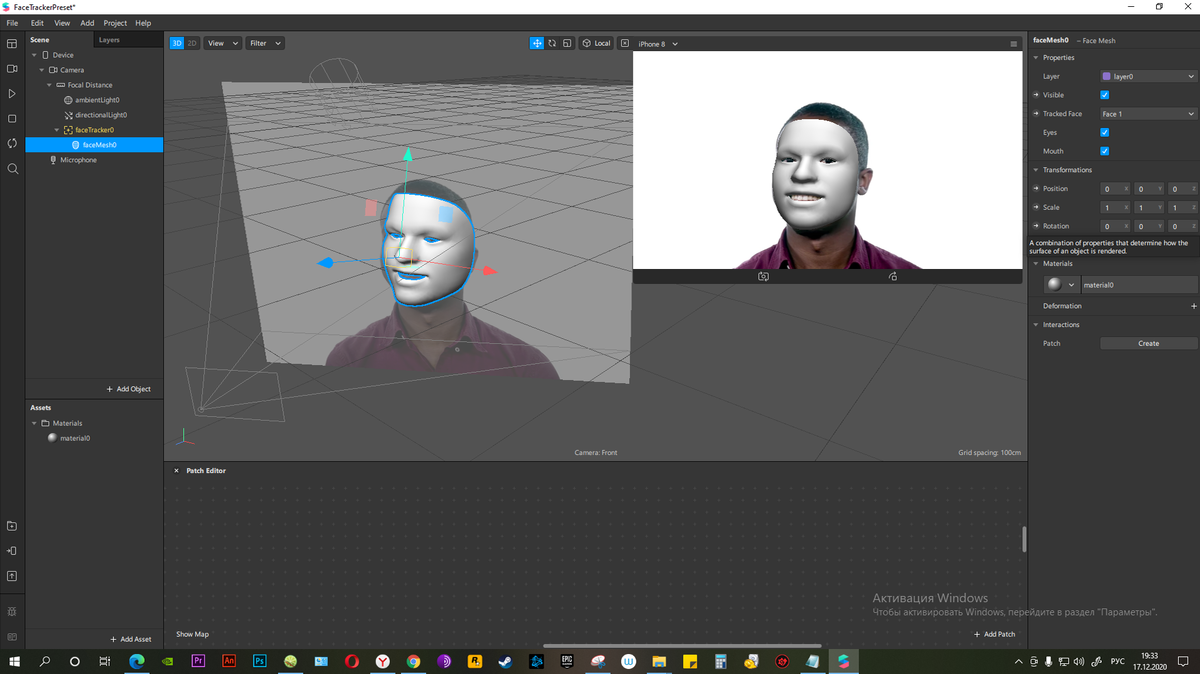
Task: Open the simulator hamburger menu
Action: pos(1014,44)
